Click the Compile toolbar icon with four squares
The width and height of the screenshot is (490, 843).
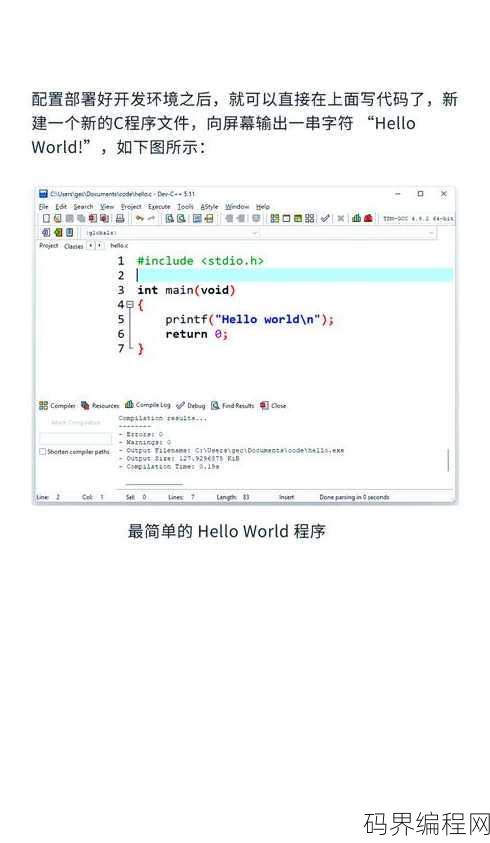[274, 218]
